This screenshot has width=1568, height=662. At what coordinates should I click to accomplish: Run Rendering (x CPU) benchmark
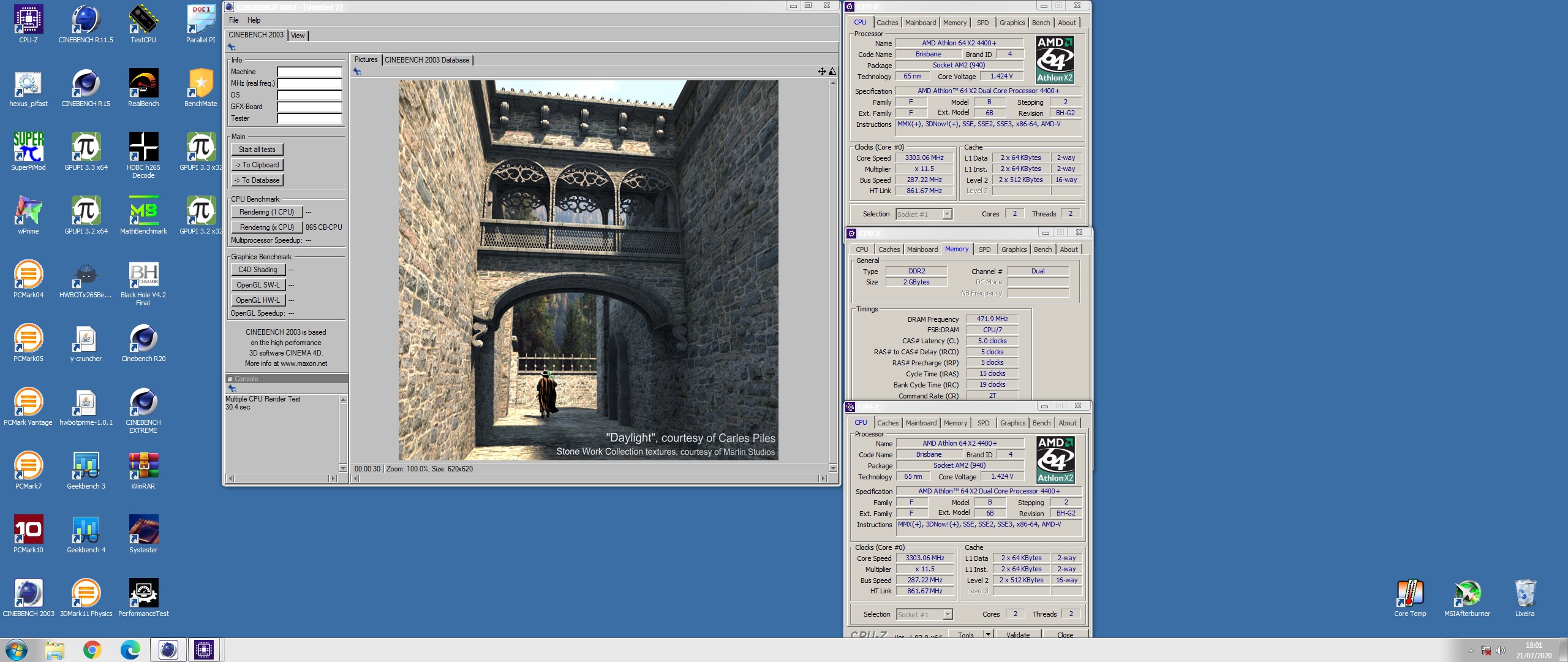coord(266,227)
